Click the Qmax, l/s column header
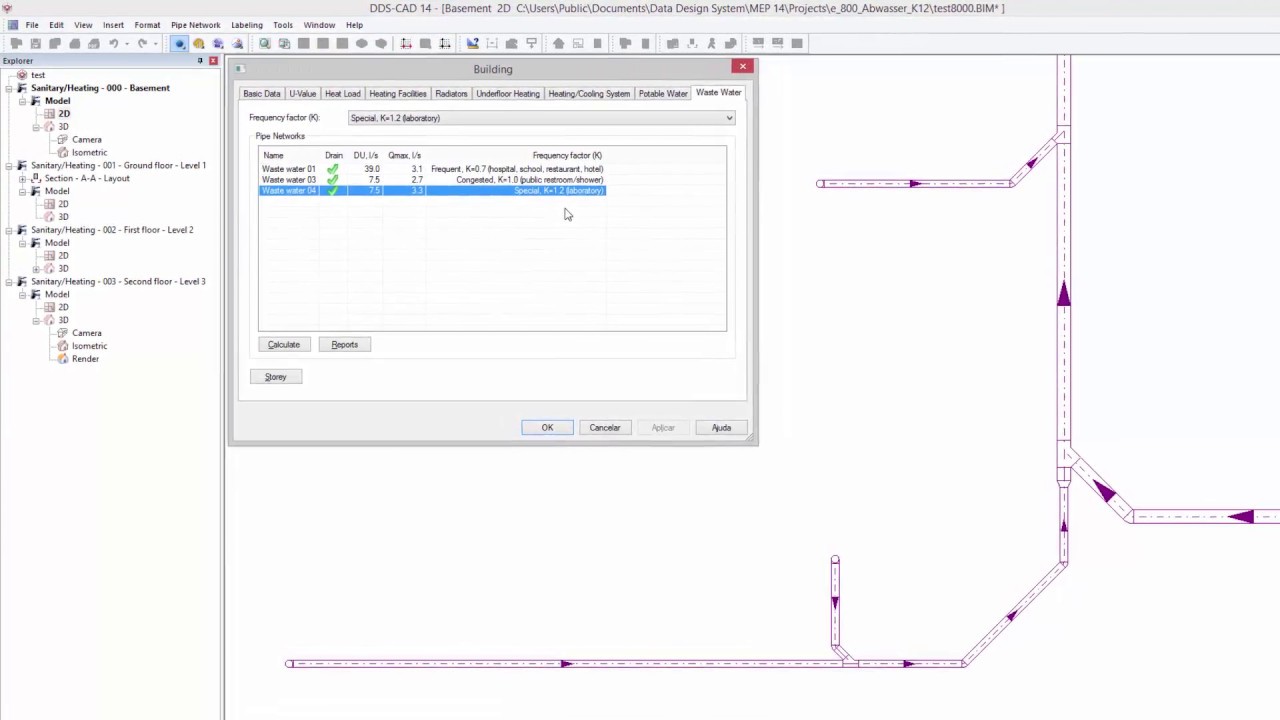 pos(404,156)
